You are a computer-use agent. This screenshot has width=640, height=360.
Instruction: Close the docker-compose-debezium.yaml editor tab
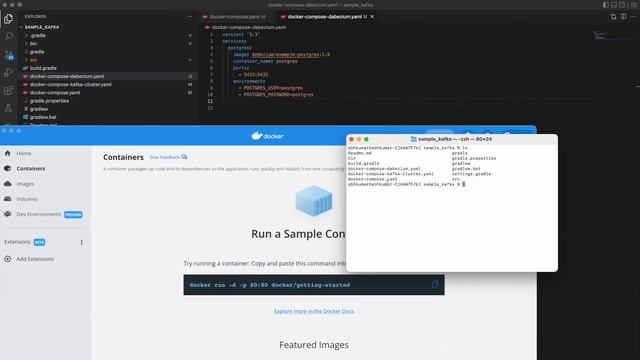pos(372,17)
